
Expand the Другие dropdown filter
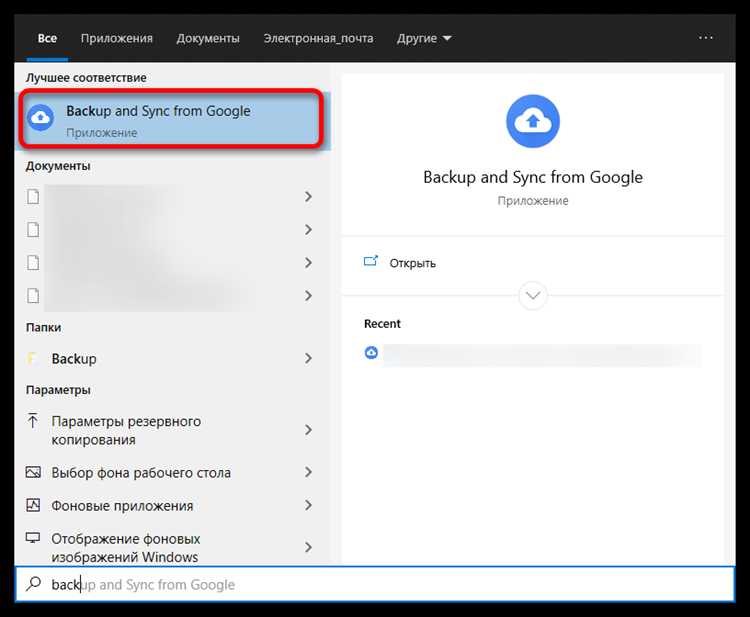click(424, 38)
